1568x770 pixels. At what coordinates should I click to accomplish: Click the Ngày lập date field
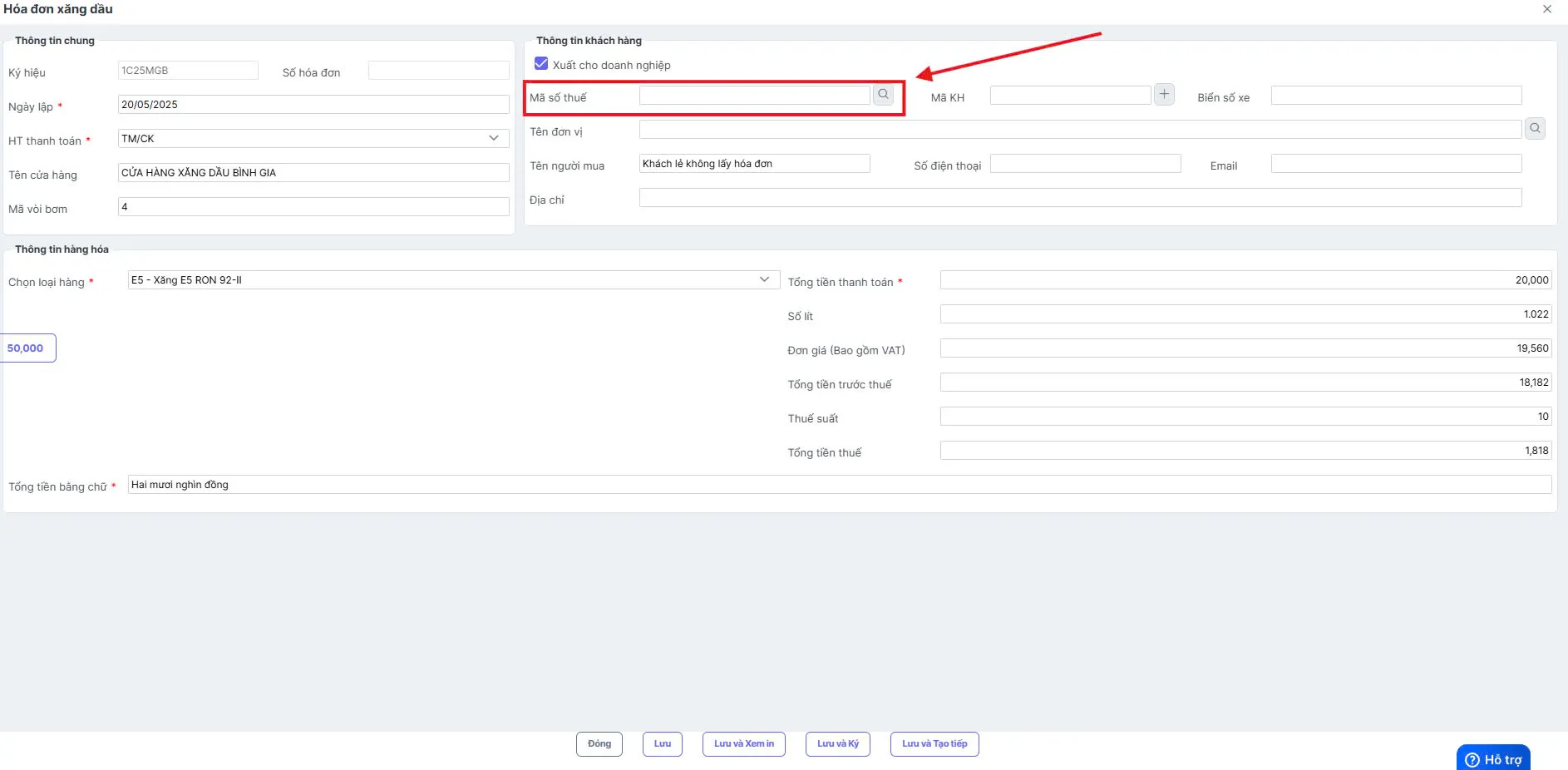point(313,104)
